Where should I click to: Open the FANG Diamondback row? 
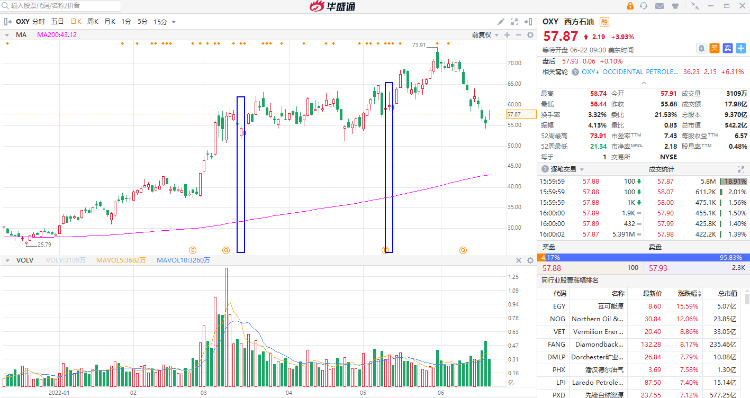click(x=640, y=344)
